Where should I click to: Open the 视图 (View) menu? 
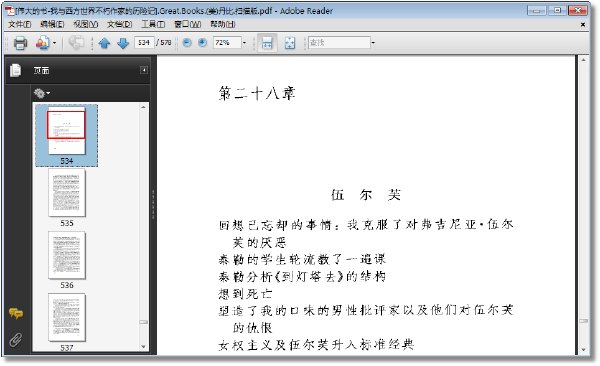pos(86,25)
